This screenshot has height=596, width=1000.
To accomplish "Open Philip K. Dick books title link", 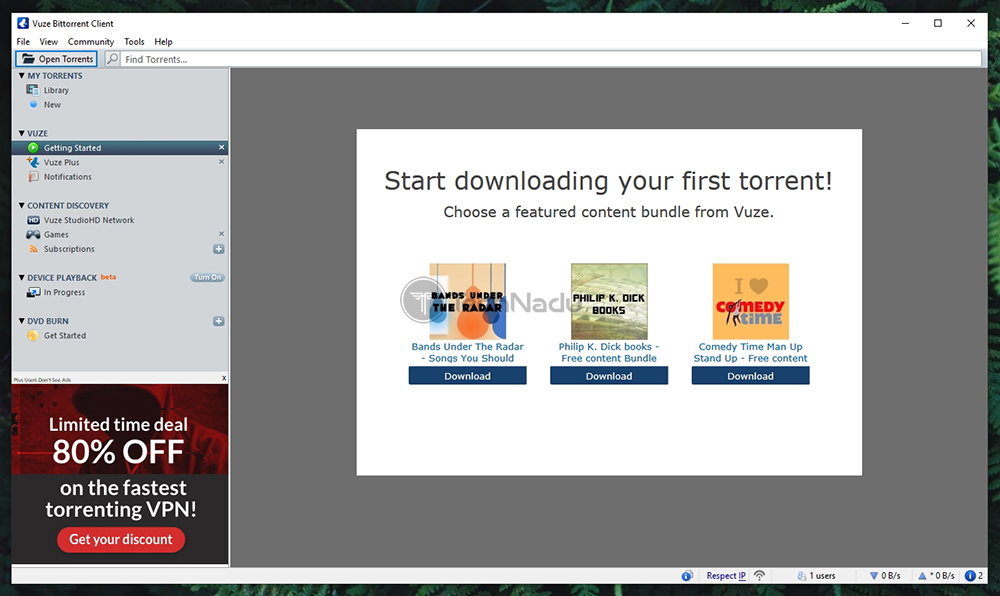I will (609, 353).
